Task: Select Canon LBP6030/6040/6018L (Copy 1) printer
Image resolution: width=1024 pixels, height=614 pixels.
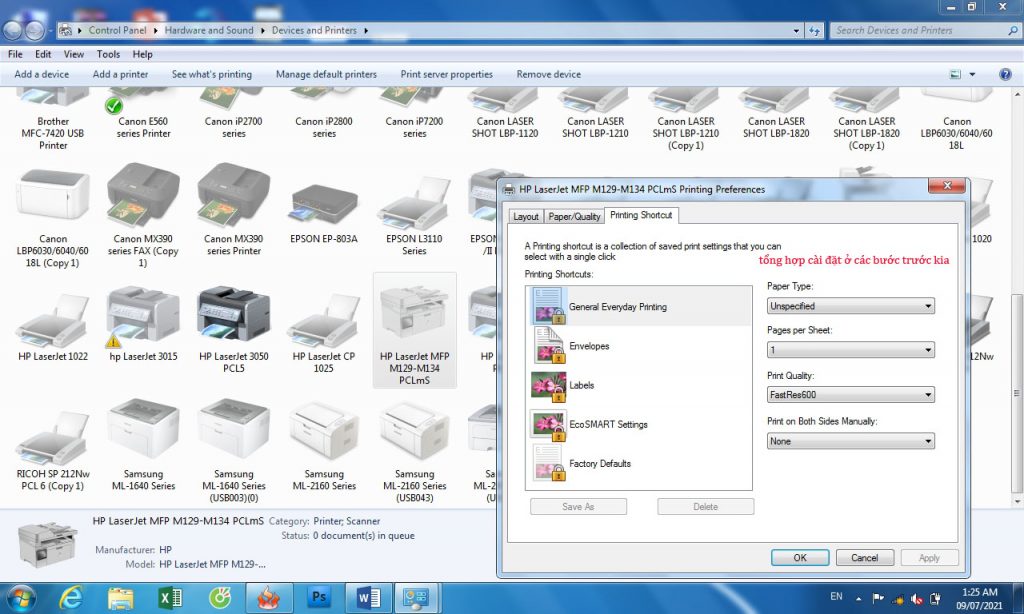Action: pos(53,218)
